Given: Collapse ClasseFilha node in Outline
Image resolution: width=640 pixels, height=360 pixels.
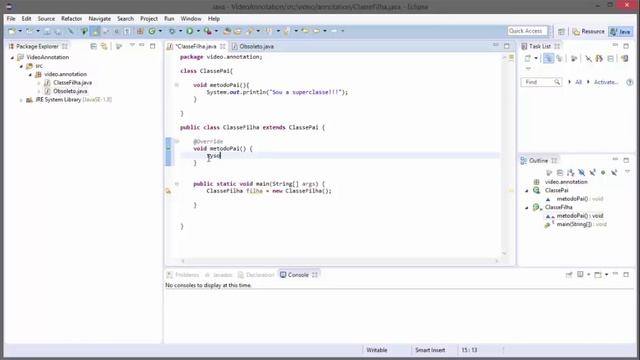Looking at the screenshot, I should (527, 207).
